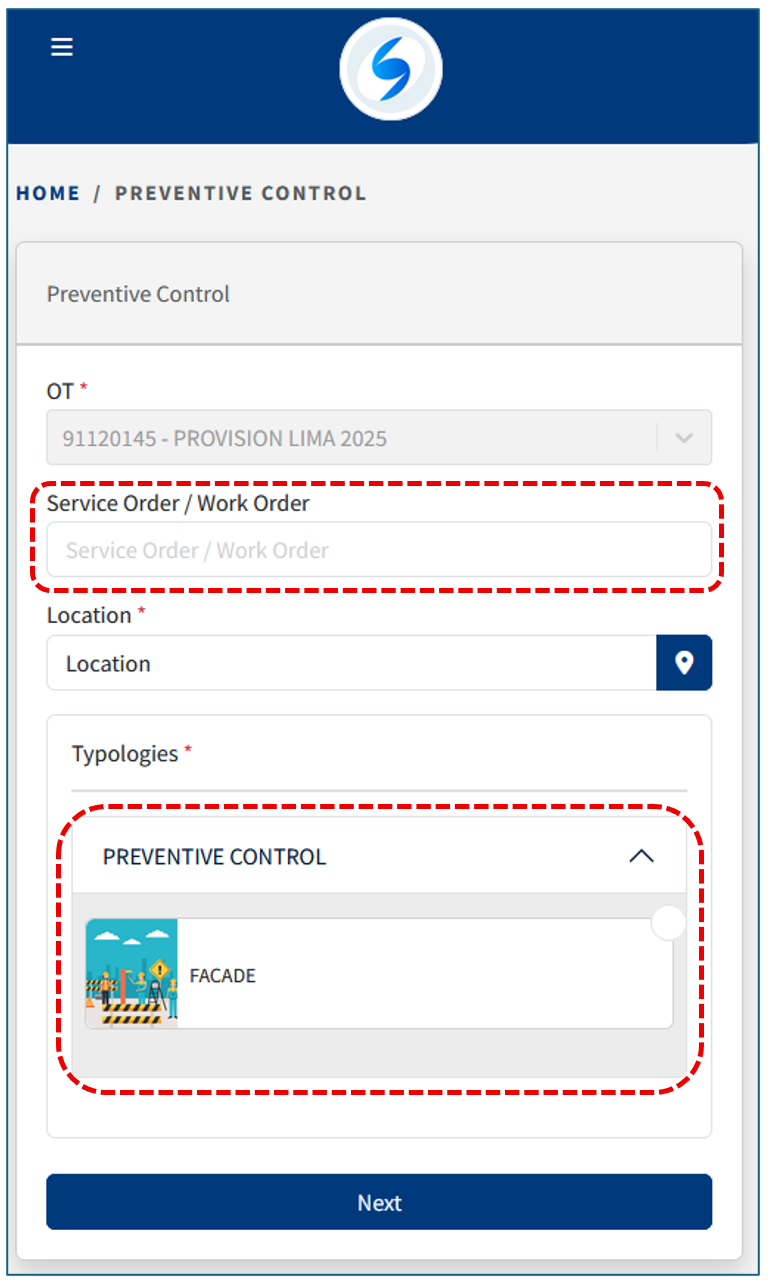The image size is (768, 1285).
Task: Select the FACADE typology radio circle
Action: (668, 923)
